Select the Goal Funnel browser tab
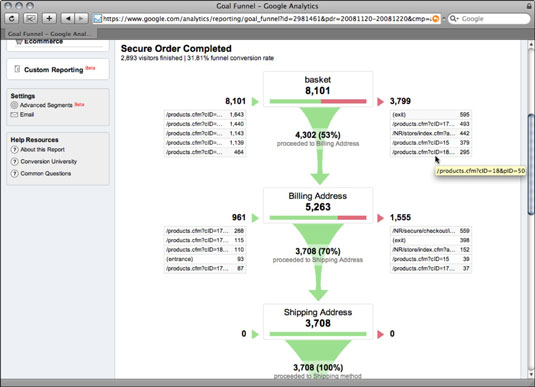Image resolution: width=535 pixels, height=387 pixels. tap(49, 34)
